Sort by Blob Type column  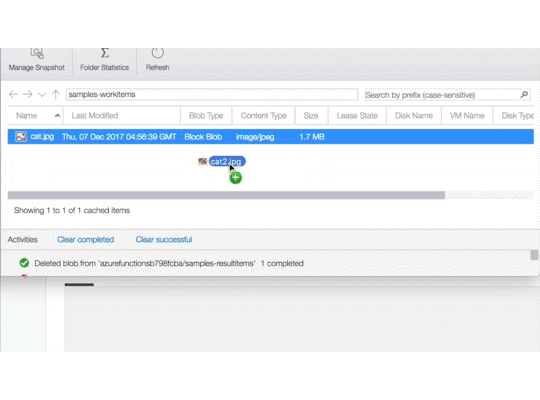point(206,116)
